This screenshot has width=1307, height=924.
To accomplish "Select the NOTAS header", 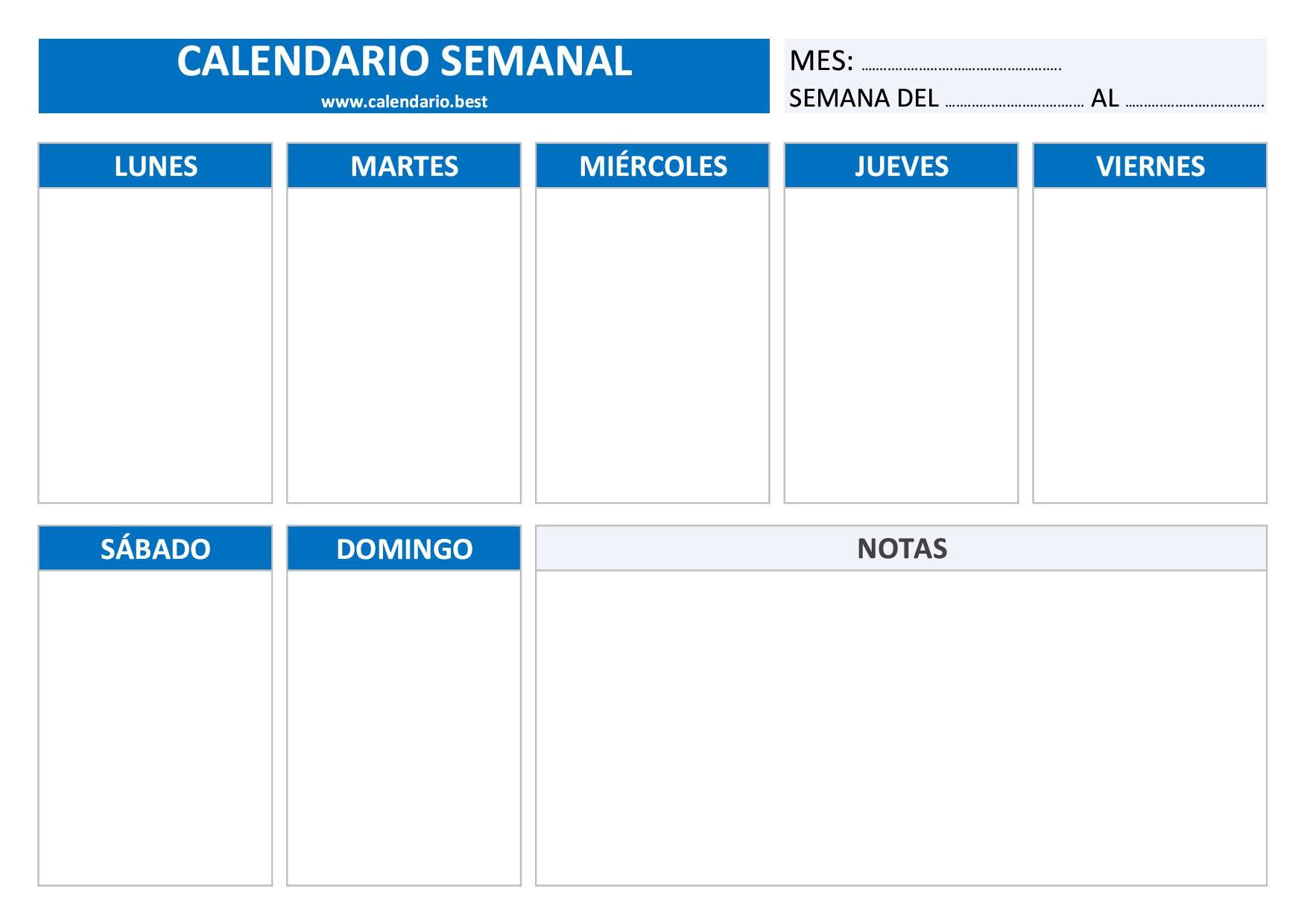I will coord(901,548).
